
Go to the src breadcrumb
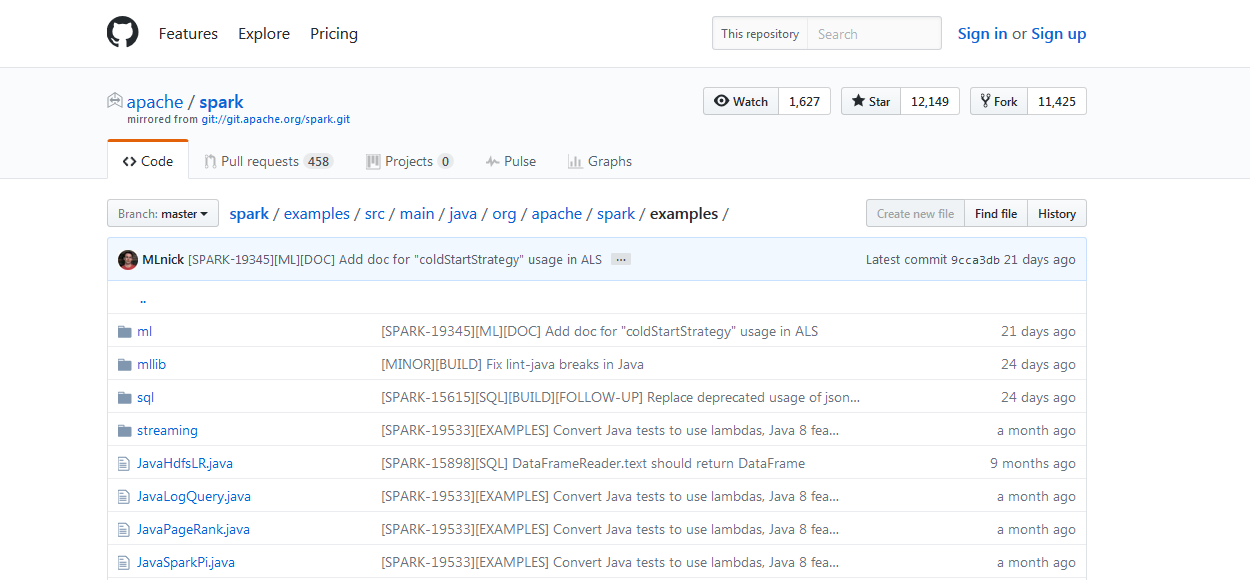(x=375, y=213)
